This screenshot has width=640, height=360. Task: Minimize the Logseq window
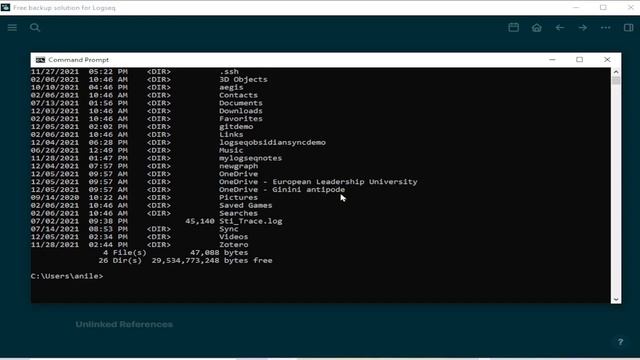[576, 7]
